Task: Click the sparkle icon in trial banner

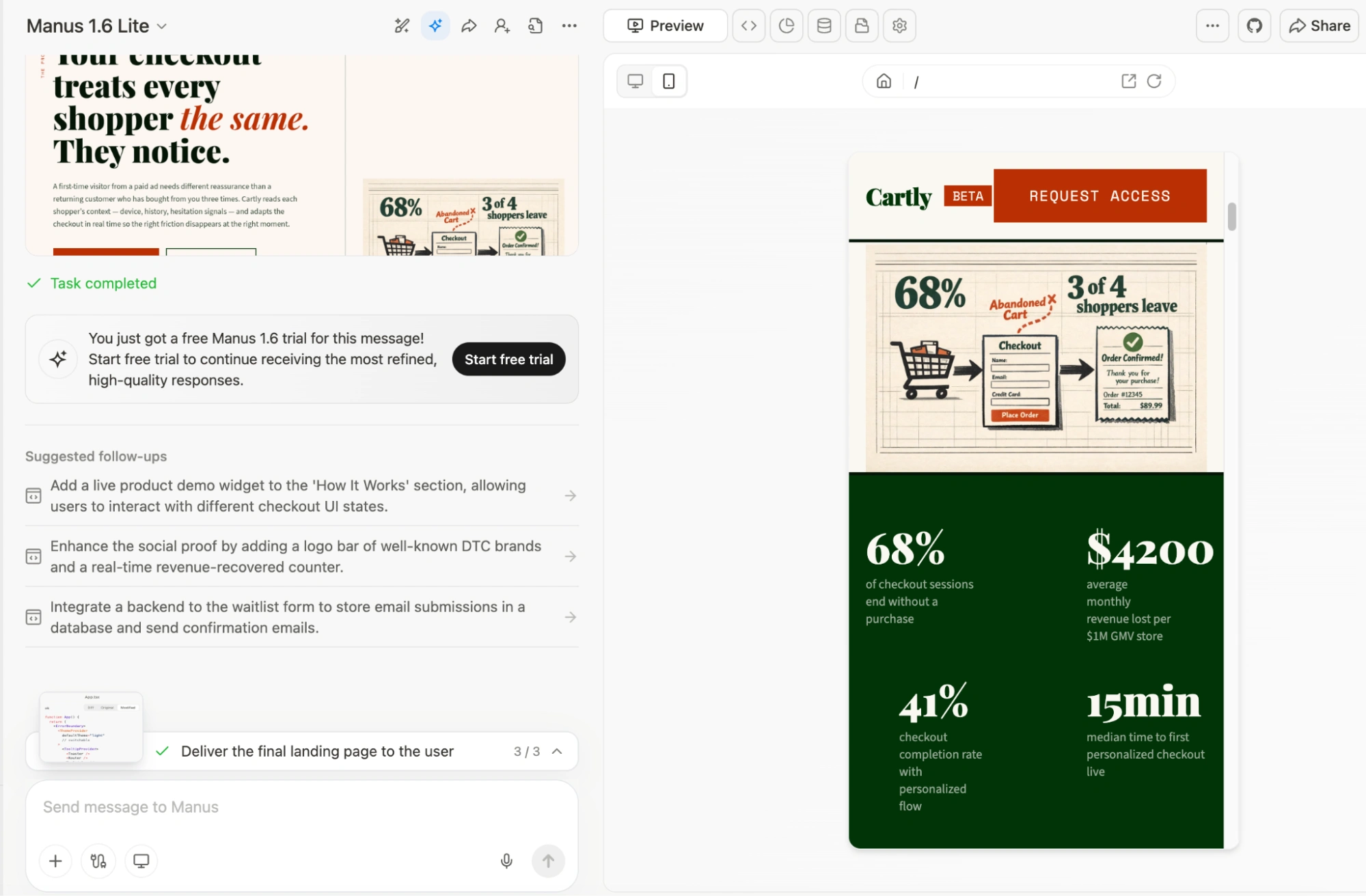Action: [x=58, y=359]
